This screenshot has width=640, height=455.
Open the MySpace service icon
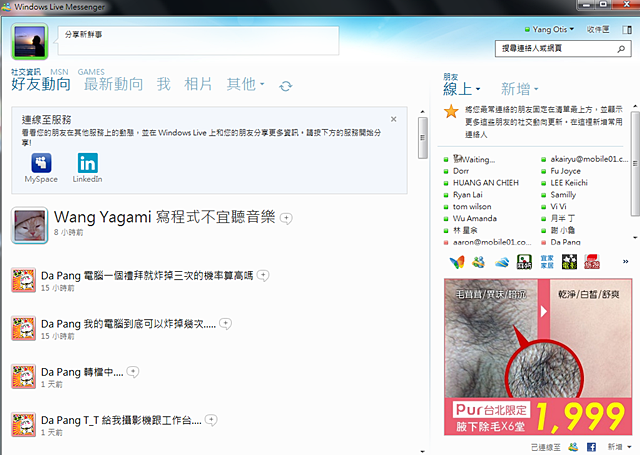click(41, 163)
